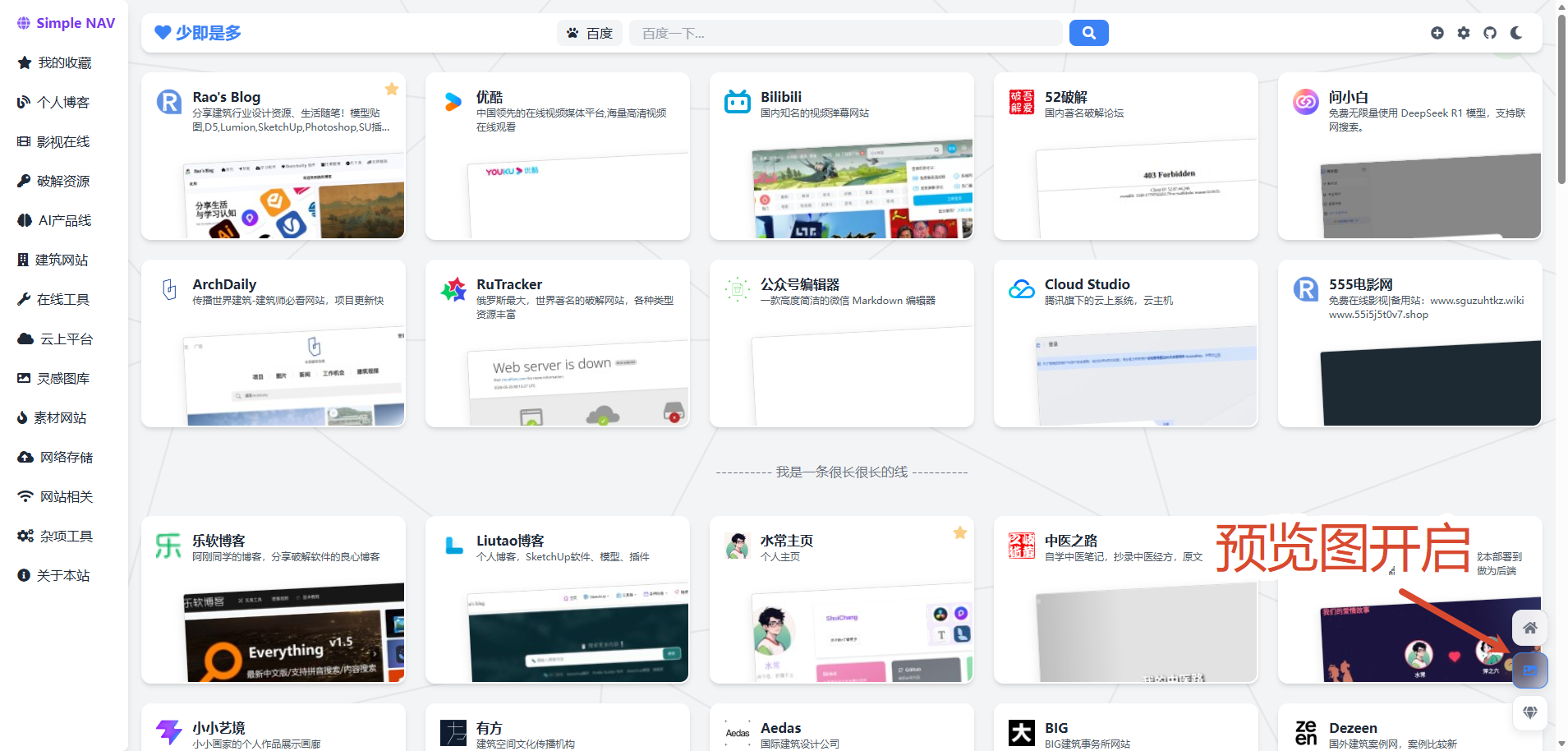Click the 公众号编辑器 icon

pos(737,289)
